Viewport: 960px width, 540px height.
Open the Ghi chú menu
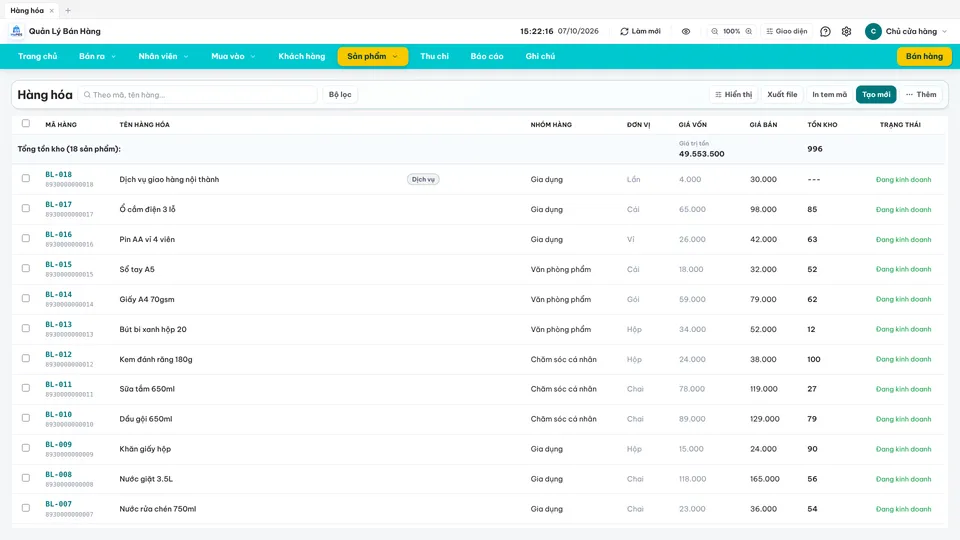(540, 56)
